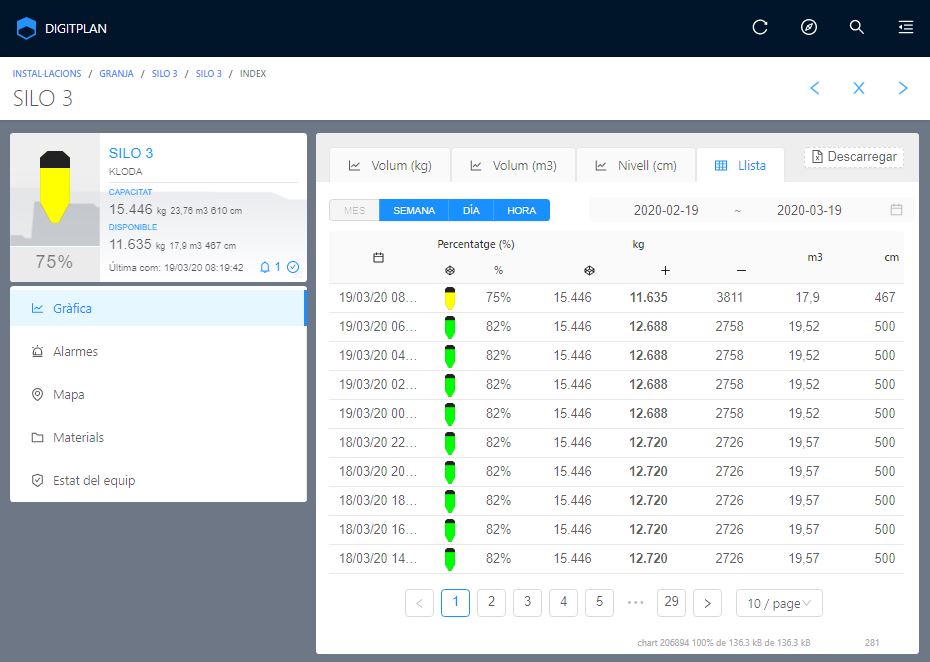Screen dimensions: 930x662
Task: Click the refresh icon in top bar
Action: pos(760,27)
